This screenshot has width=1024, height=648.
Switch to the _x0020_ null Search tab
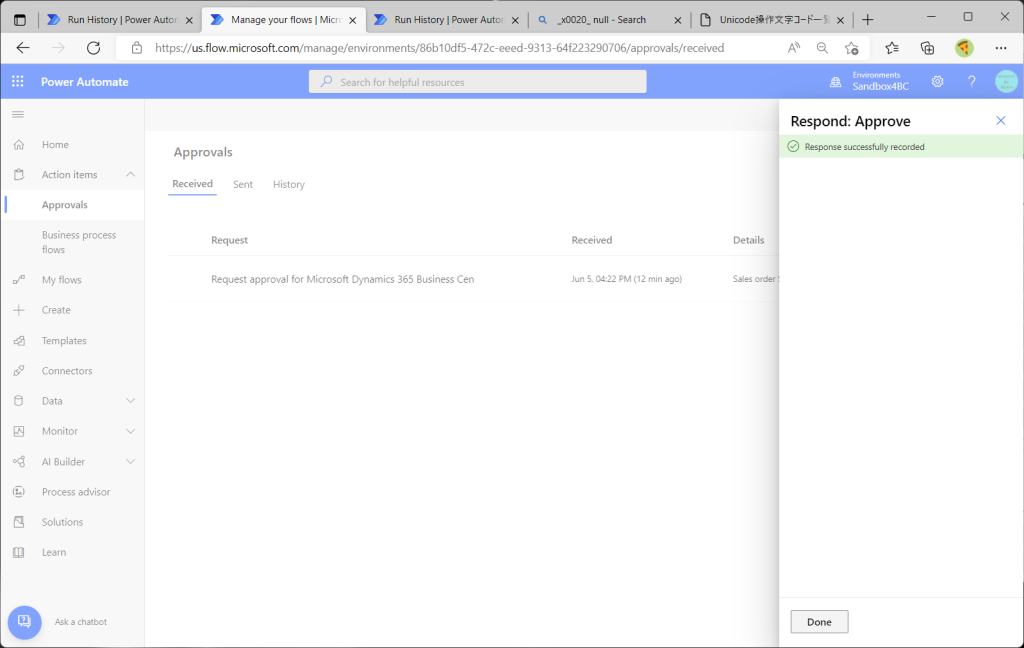point(609,20)
